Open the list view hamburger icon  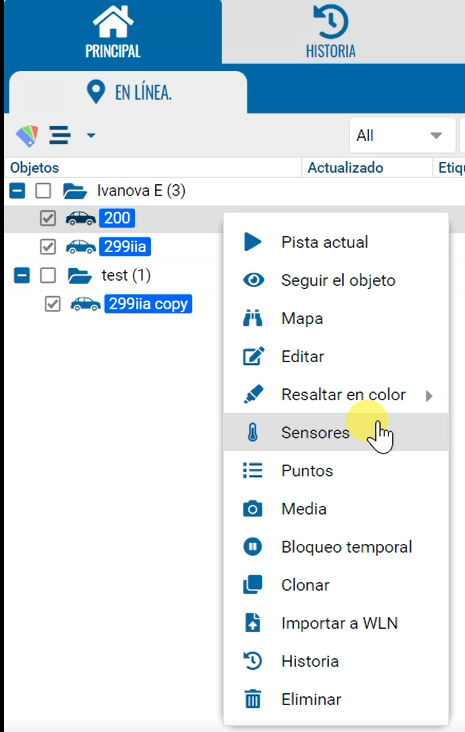pyautogui.click(x=60, y=135)
